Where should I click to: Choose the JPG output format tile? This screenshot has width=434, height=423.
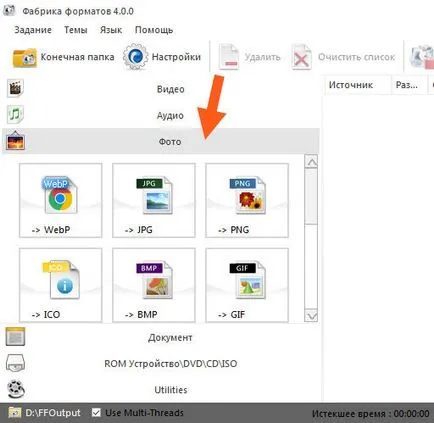coord(154,200)
